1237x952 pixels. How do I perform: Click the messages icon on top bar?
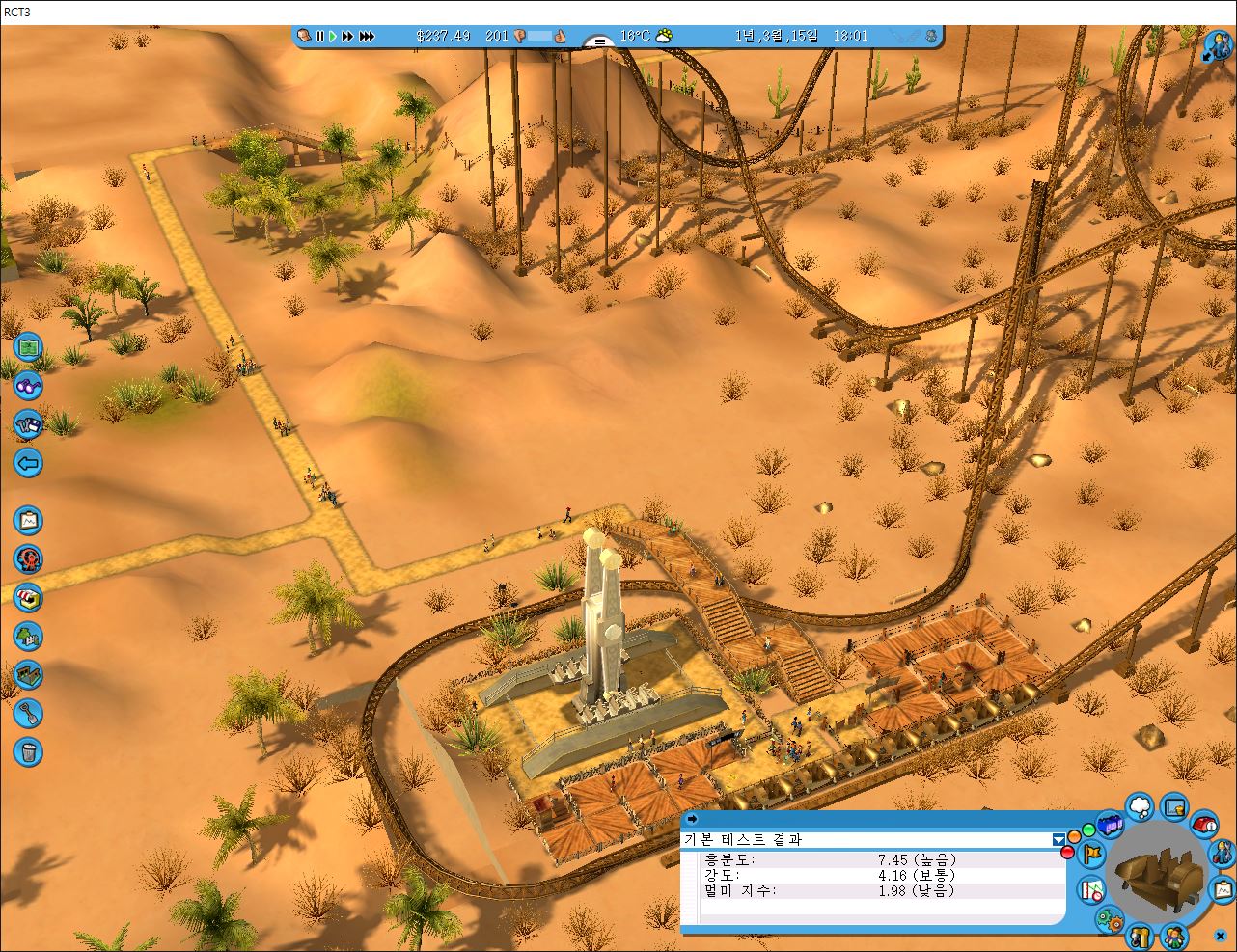click(x=304, y=36)
